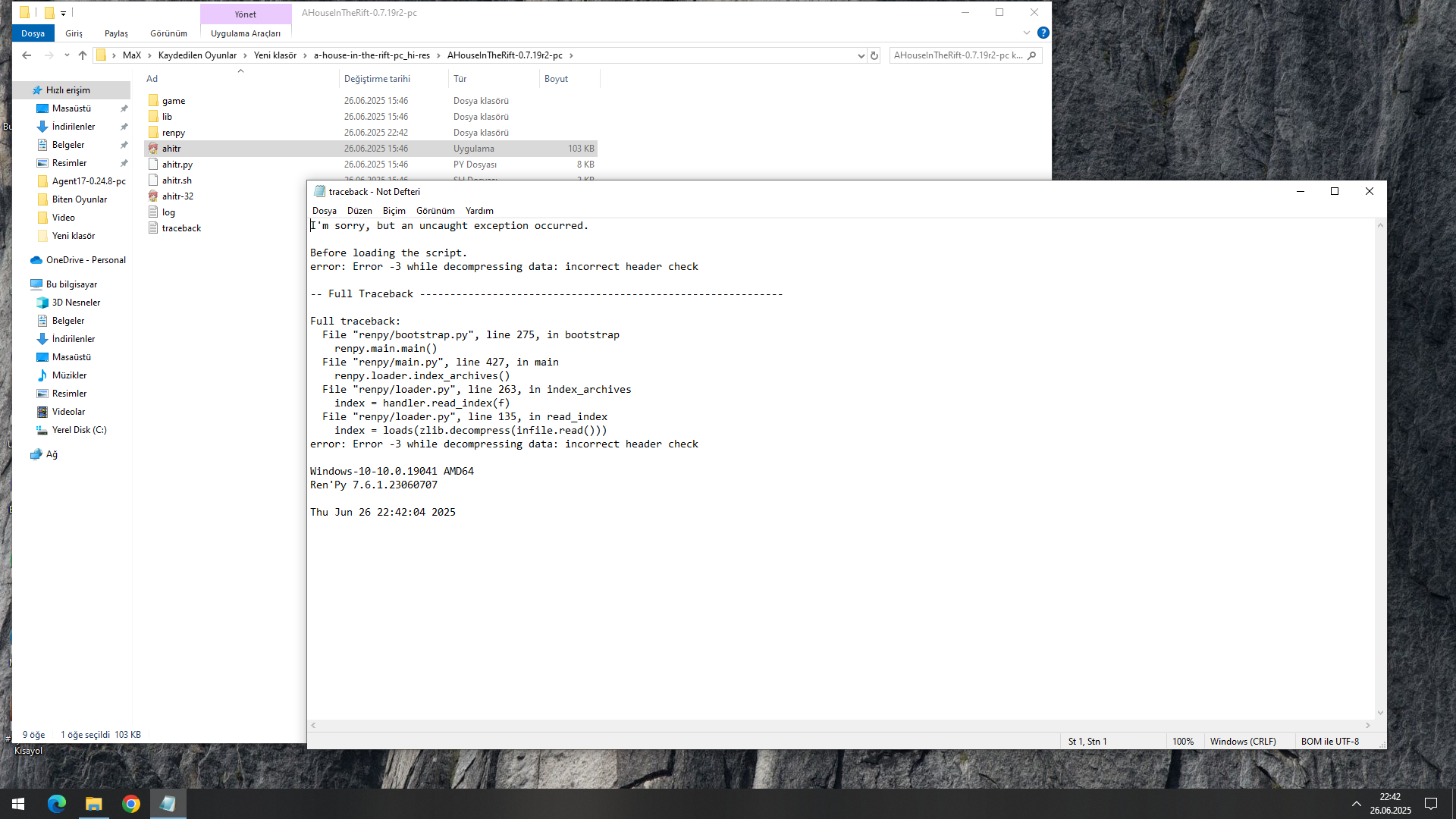Open File Explorer help icon
This screenshot has width=1456, height=819.
tap(1043, 33)
